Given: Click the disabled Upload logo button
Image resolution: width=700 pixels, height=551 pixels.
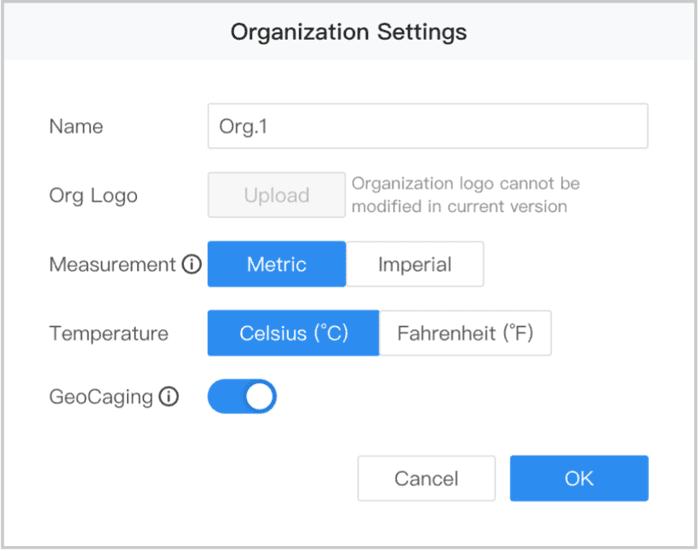Looking at the screenshot, I should (x=276, y=195).
